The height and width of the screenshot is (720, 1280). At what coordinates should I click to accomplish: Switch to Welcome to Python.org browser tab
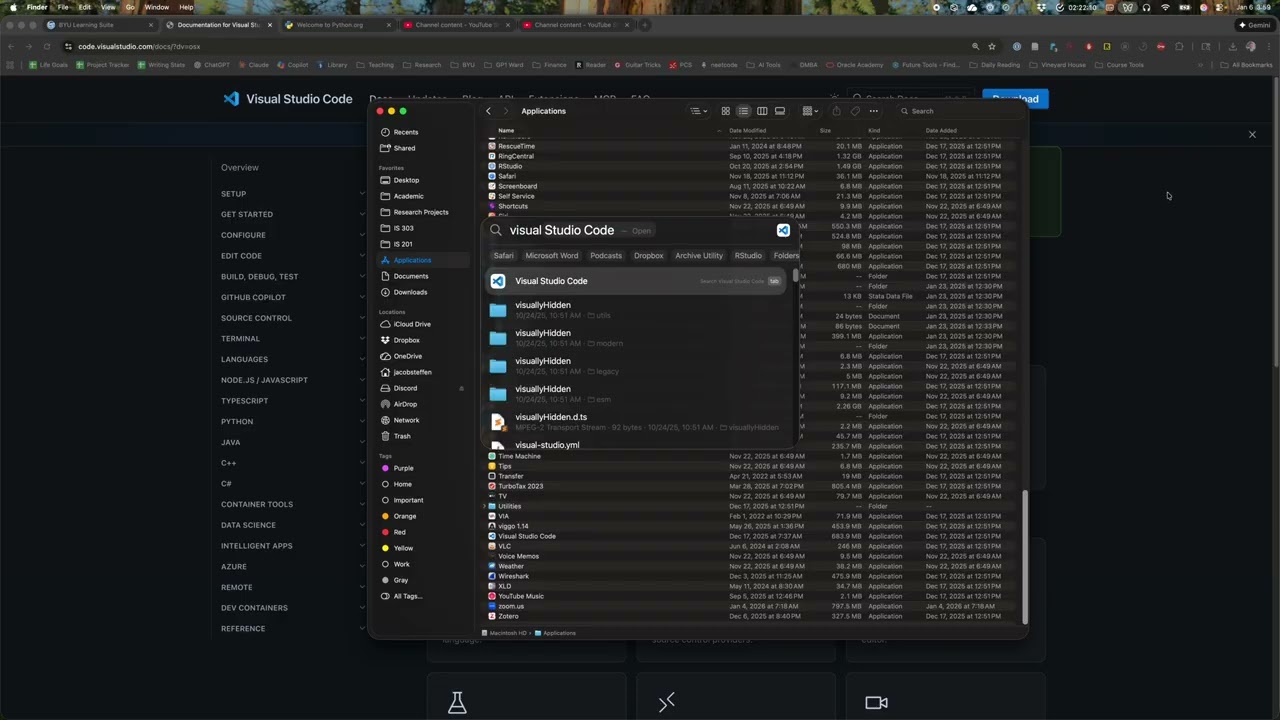click(x=336, y=25)
